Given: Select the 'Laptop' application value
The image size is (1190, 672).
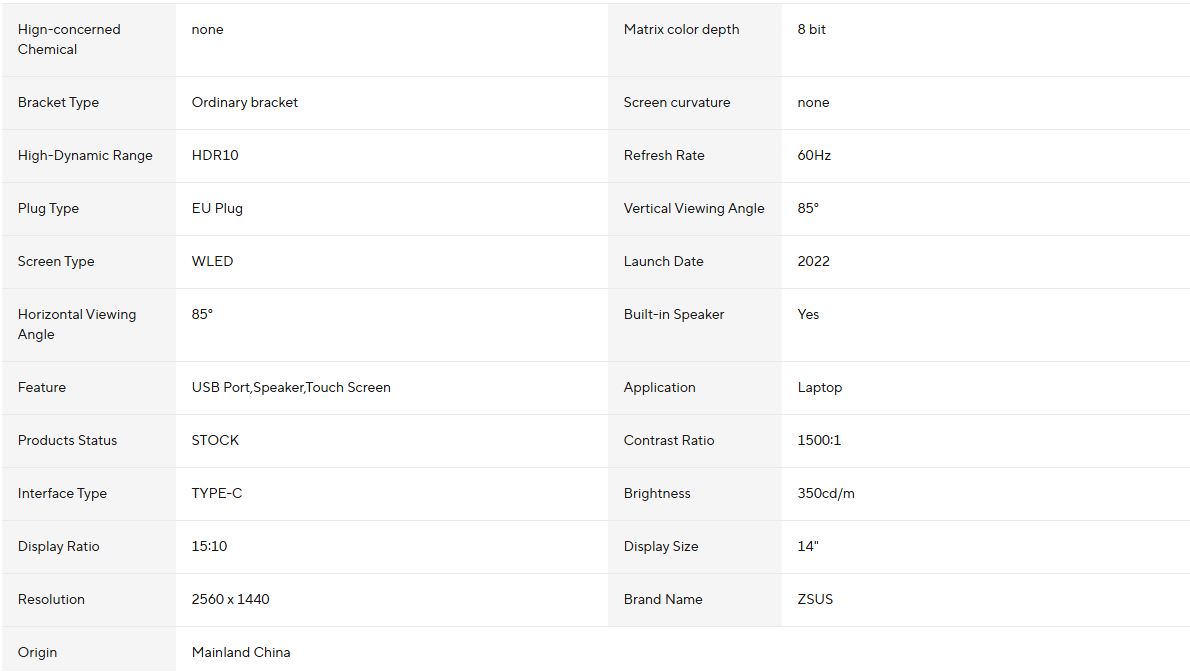Looking at the screenshot, I should point(820,387).
